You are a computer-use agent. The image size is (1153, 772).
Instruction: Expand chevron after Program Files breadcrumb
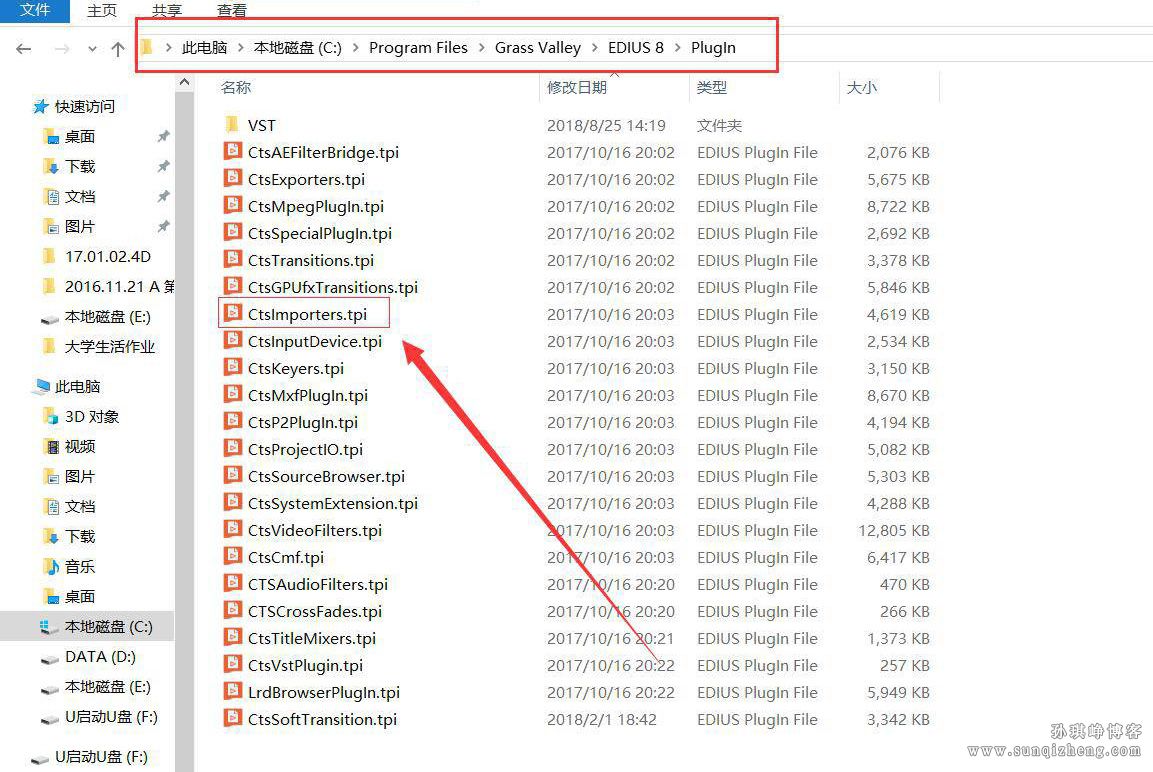tap(482, 48)
